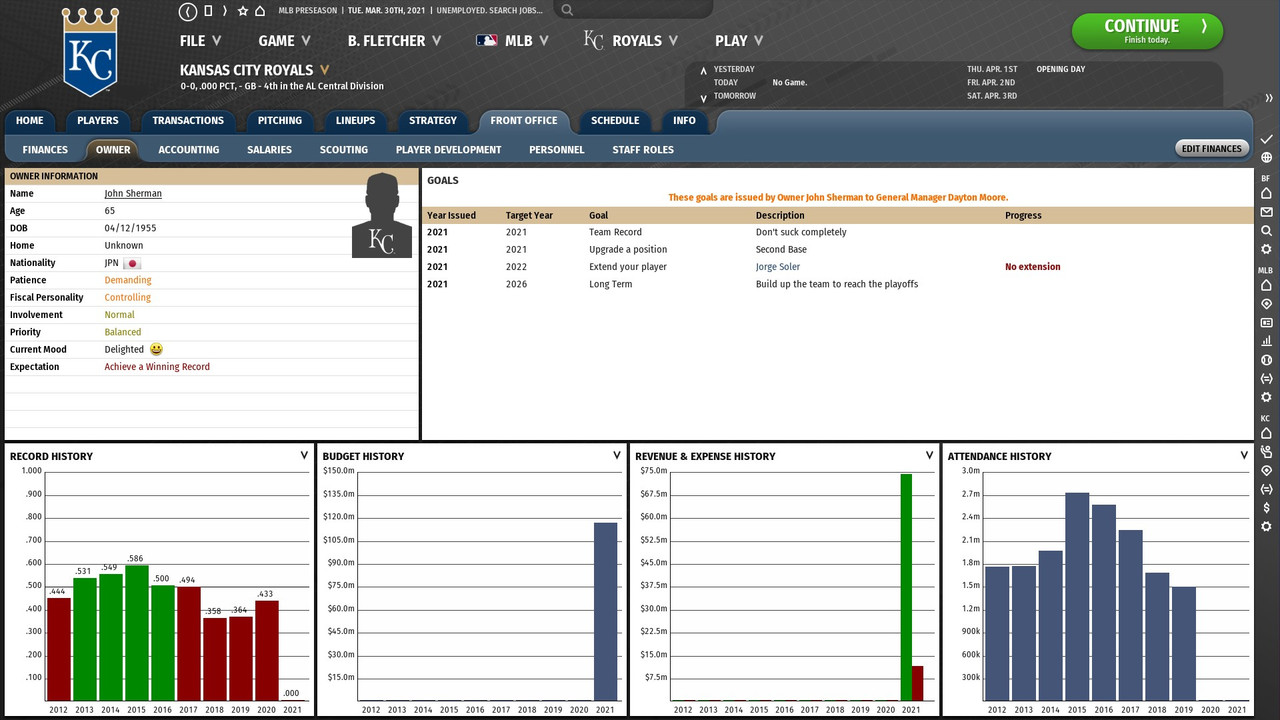Click the diamond icon under MLB section
The height and width of the screenshot is (720, 1280).
(x=1266, y=304)
